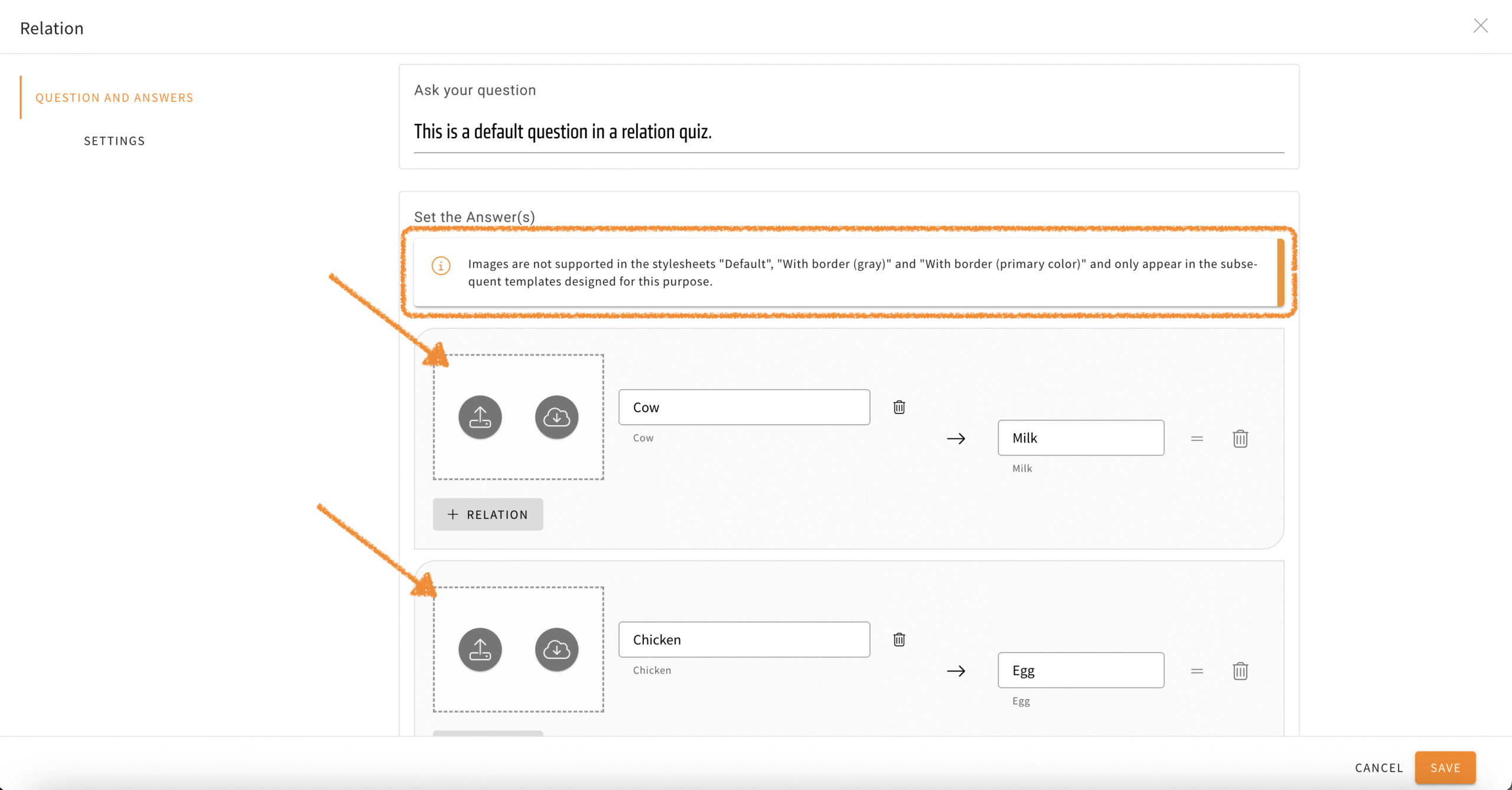Select Question and Answers tab
The height and width of the screenshot is (790, 1512).
[x=114, y=98]
